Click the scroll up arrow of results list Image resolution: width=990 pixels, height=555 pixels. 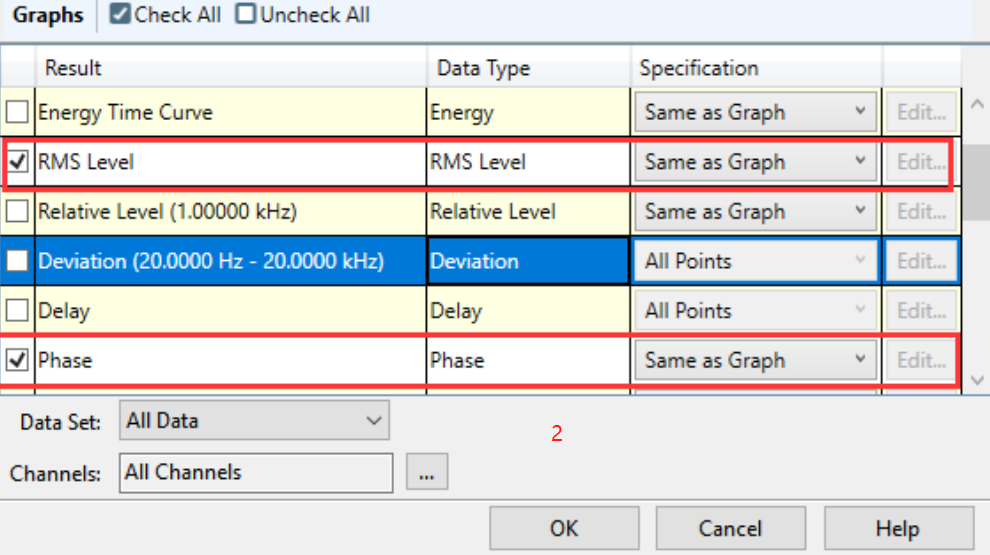[977, 104]
